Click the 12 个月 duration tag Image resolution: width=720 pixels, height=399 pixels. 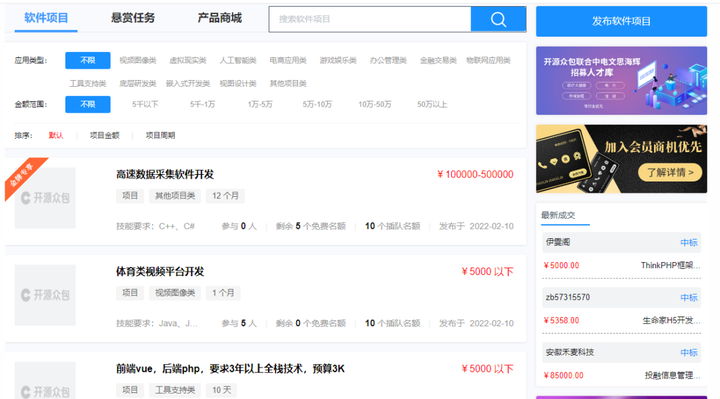click(x=225, y=196)
